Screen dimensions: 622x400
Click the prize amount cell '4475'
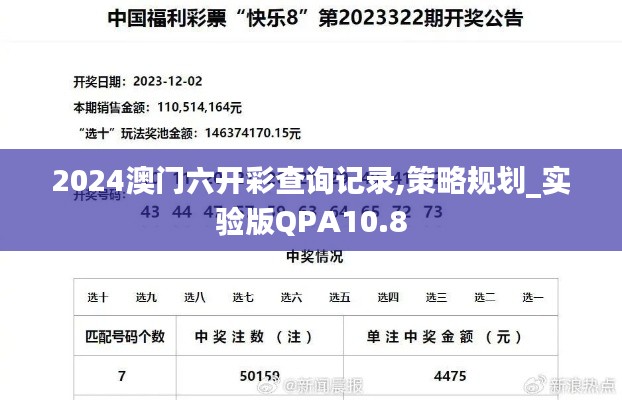(450, 376)
